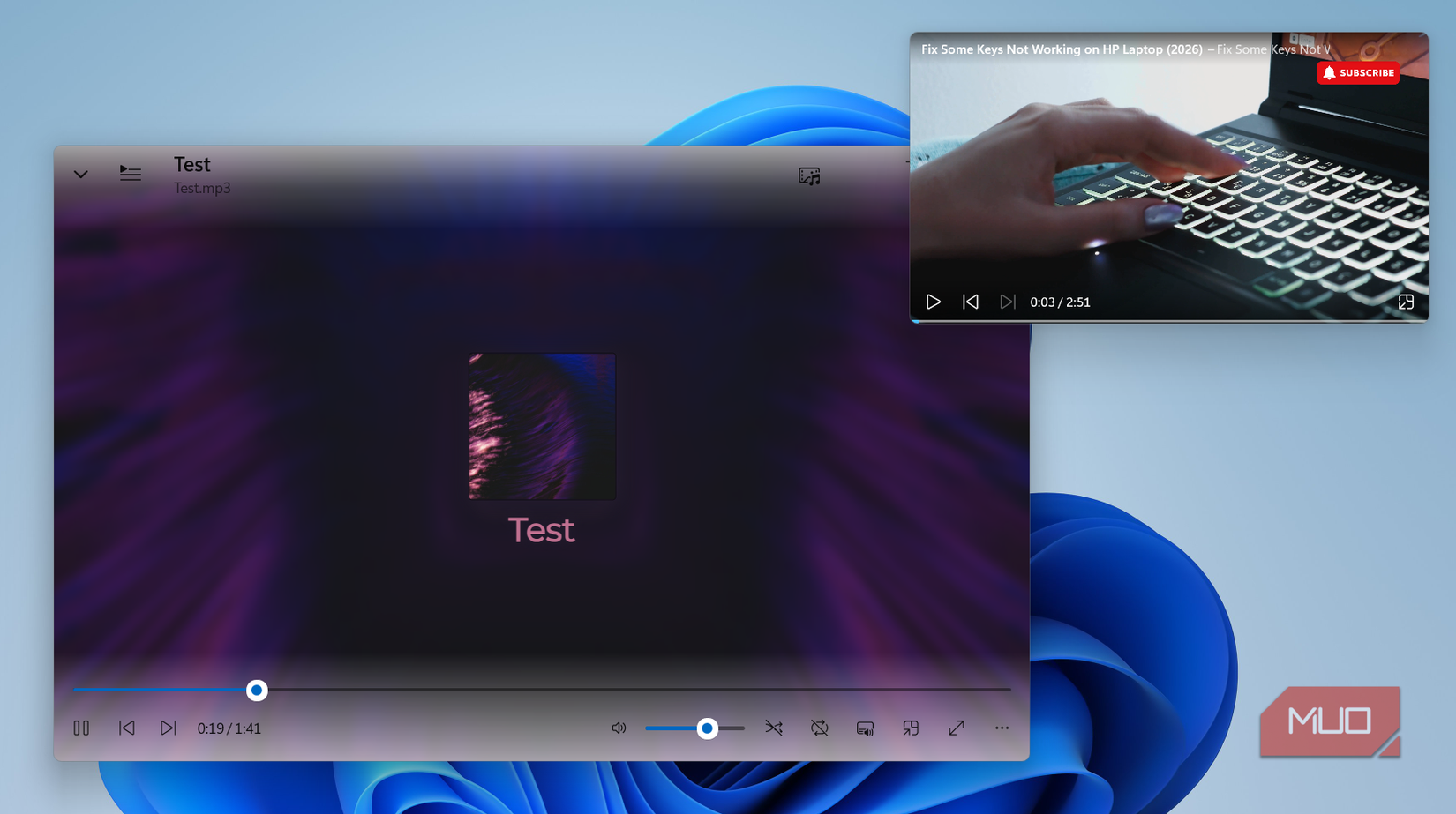Skip to the next track
The width and height of the screenshot is (1456, 814).
[x=168, y=728]
